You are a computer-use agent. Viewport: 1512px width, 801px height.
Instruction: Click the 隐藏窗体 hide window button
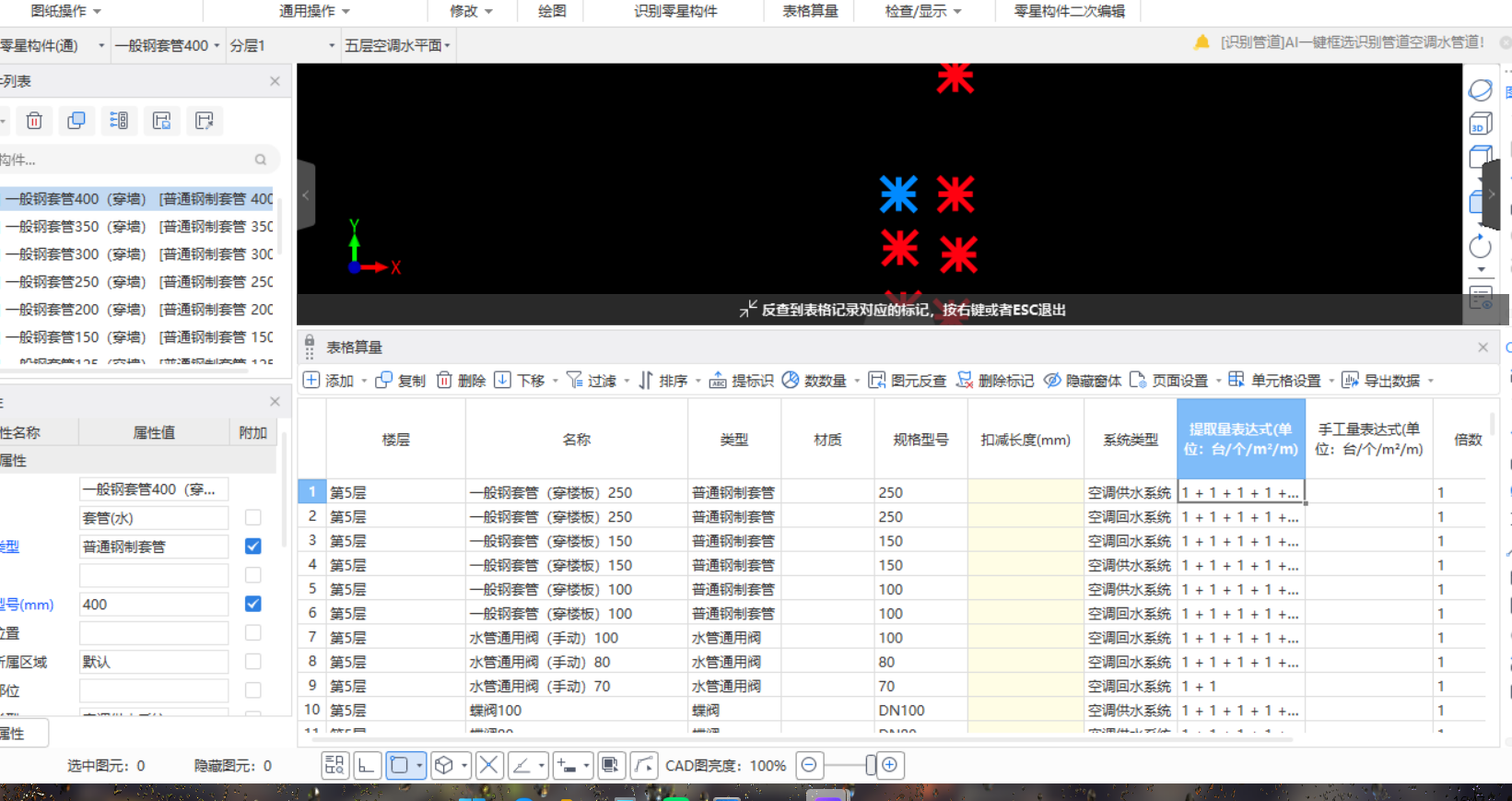pyautogui.click(x=1083, y=380)
